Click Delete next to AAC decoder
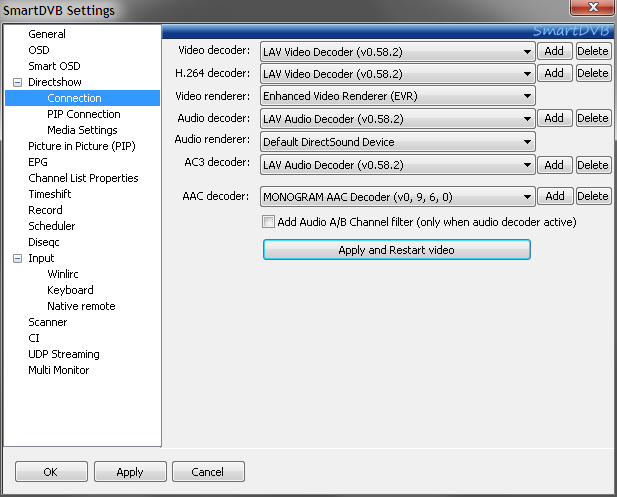Viewport: 617px width, 497px height. 593,196
